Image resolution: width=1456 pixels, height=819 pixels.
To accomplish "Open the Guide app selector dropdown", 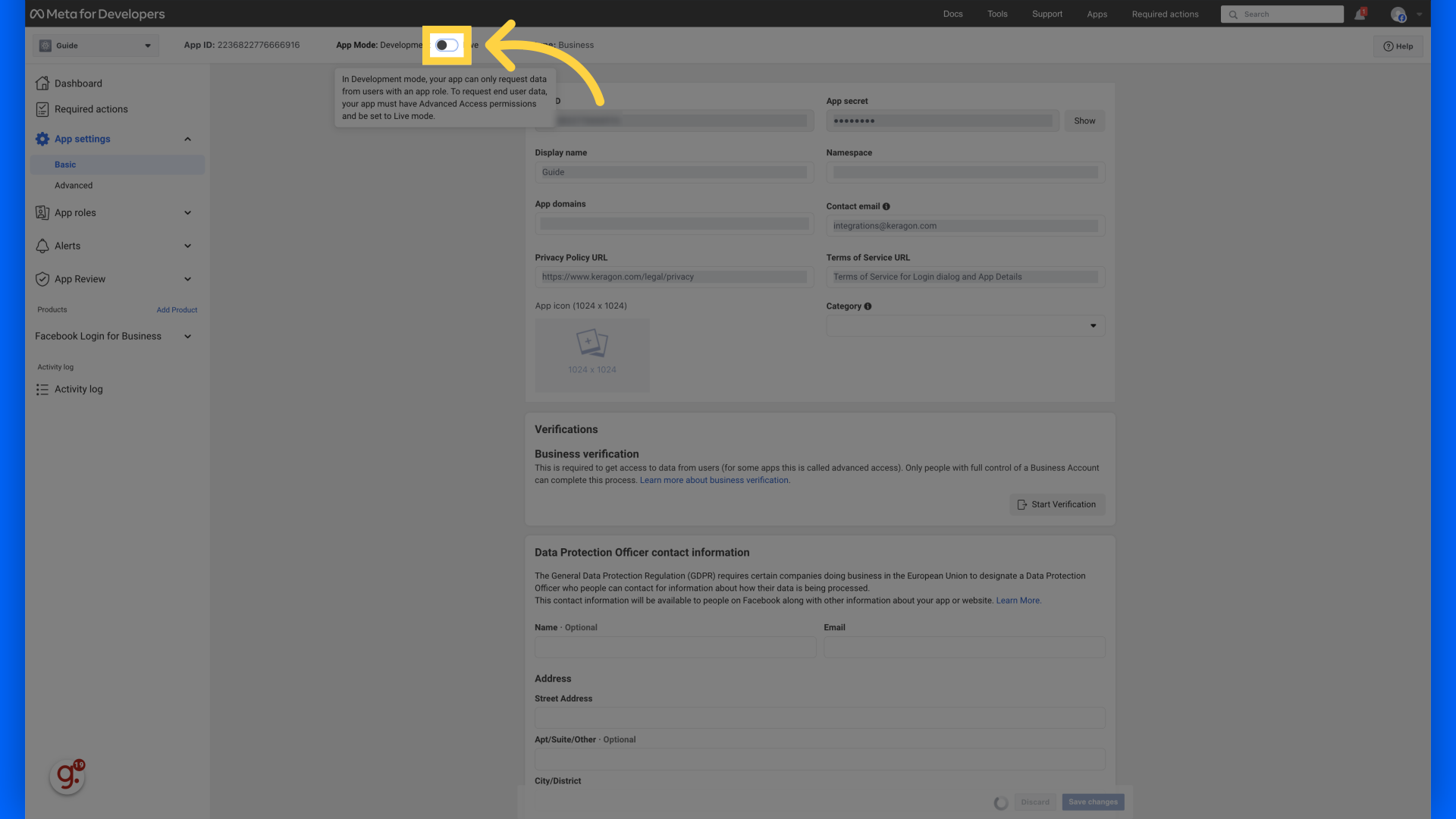I will pyautogui.click(x=96, y=45).
